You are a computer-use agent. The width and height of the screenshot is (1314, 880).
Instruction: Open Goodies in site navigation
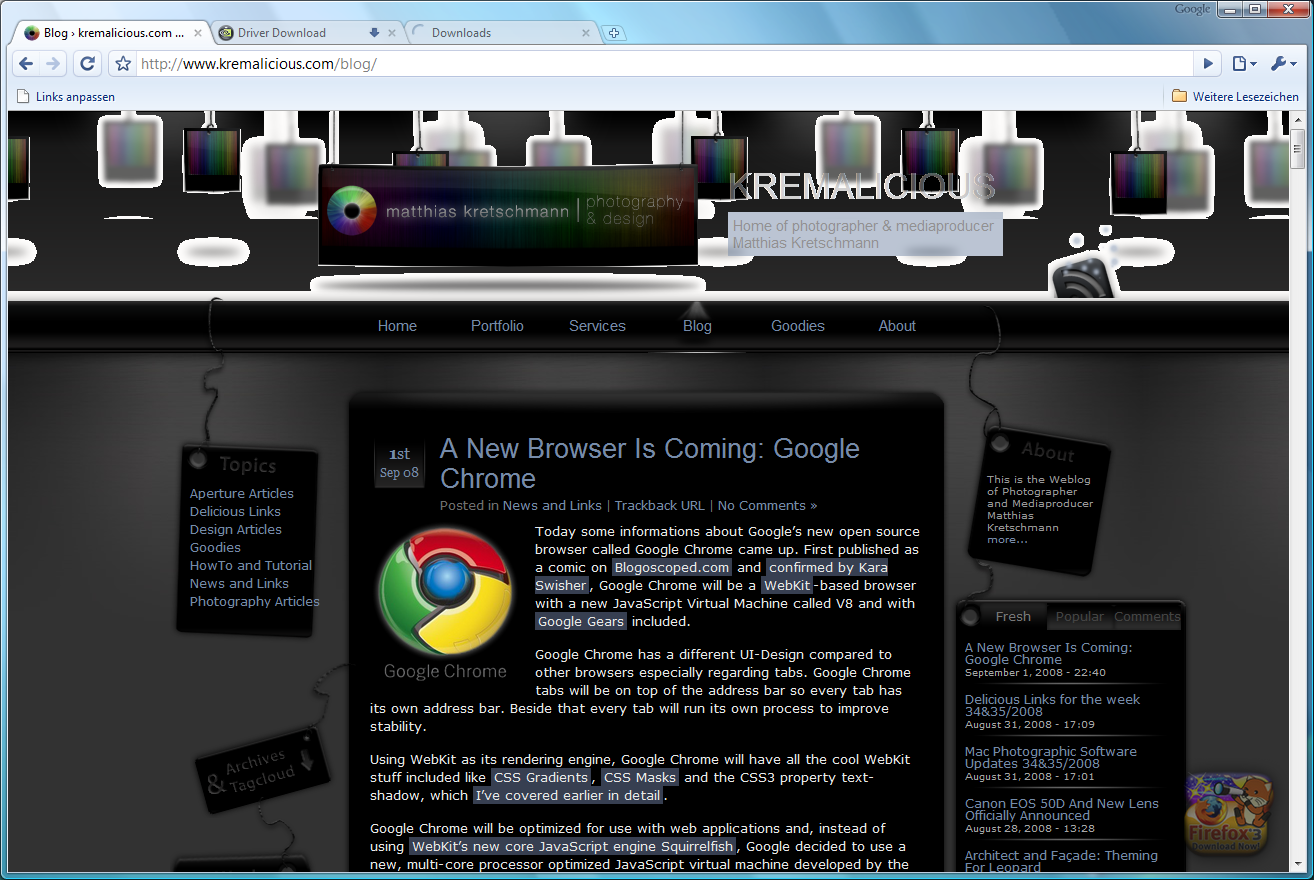798,326
